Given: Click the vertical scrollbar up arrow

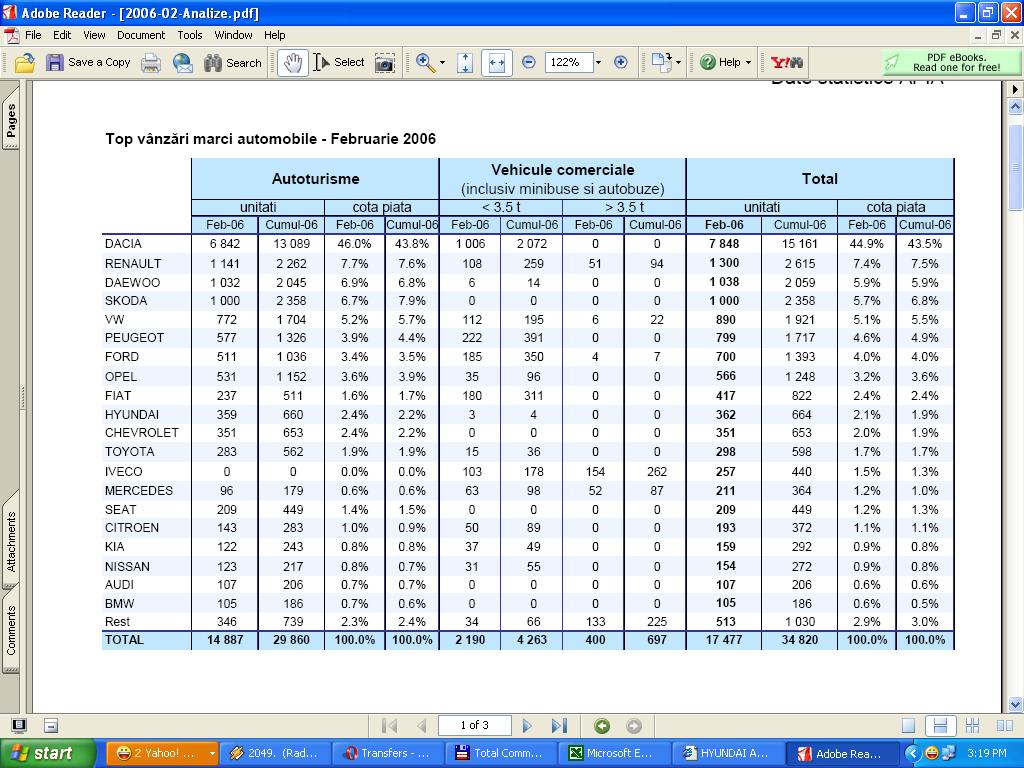Looking at the screenshot, I should (x=1015, y=106).
